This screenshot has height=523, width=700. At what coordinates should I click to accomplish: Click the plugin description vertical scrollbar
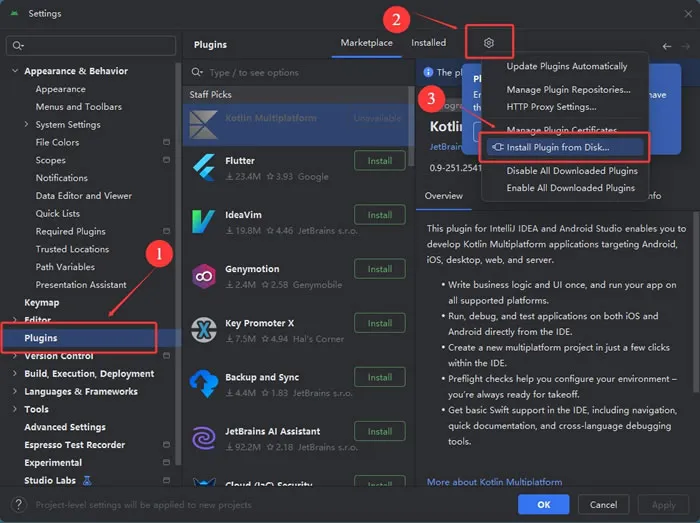[x=696, y=302]
